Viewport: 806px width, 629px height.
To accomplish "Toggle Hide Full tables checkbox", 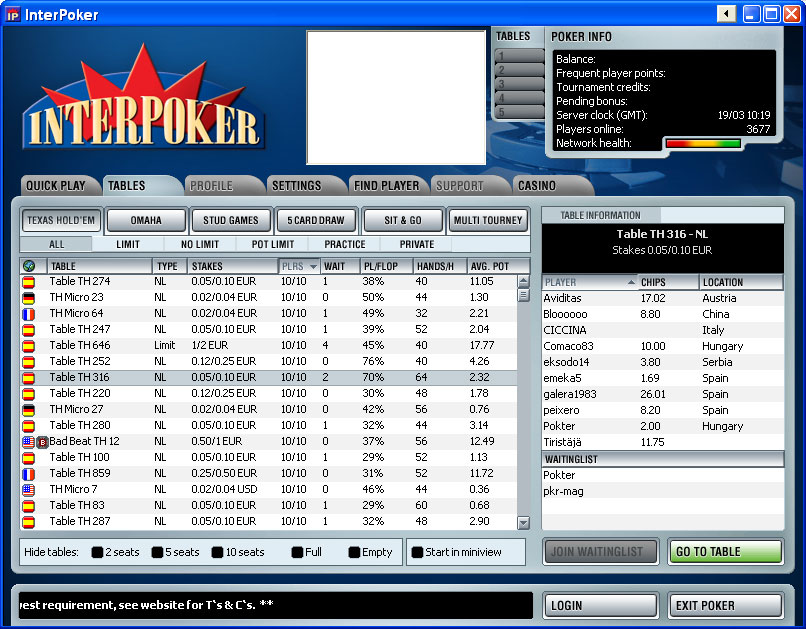I will (297, 552).
